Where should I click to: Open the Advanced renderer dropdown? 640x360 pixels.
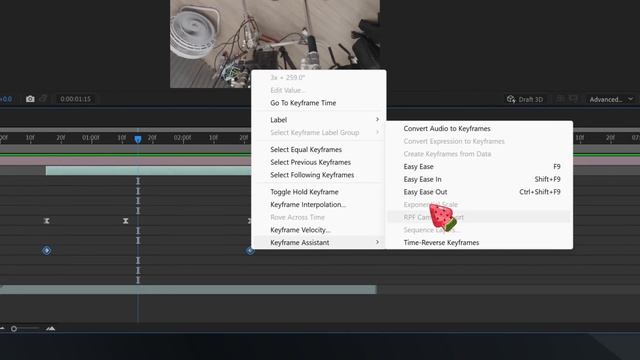[x=611, y=99]
